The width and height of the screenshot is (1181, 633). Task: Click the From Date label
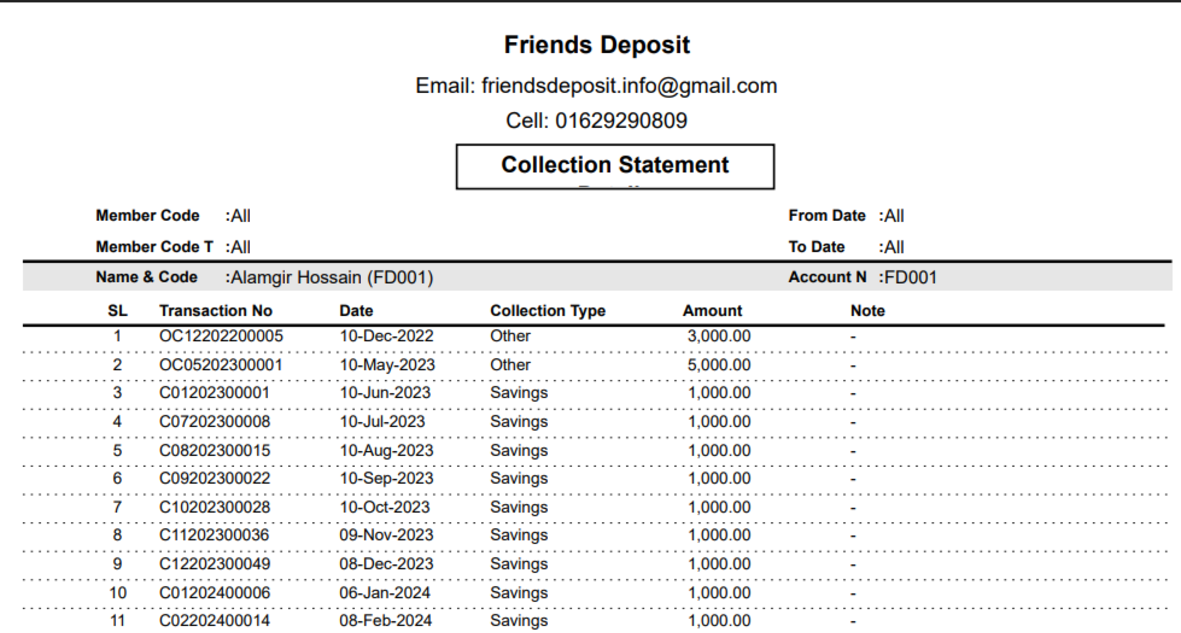[x=826, y=216]
